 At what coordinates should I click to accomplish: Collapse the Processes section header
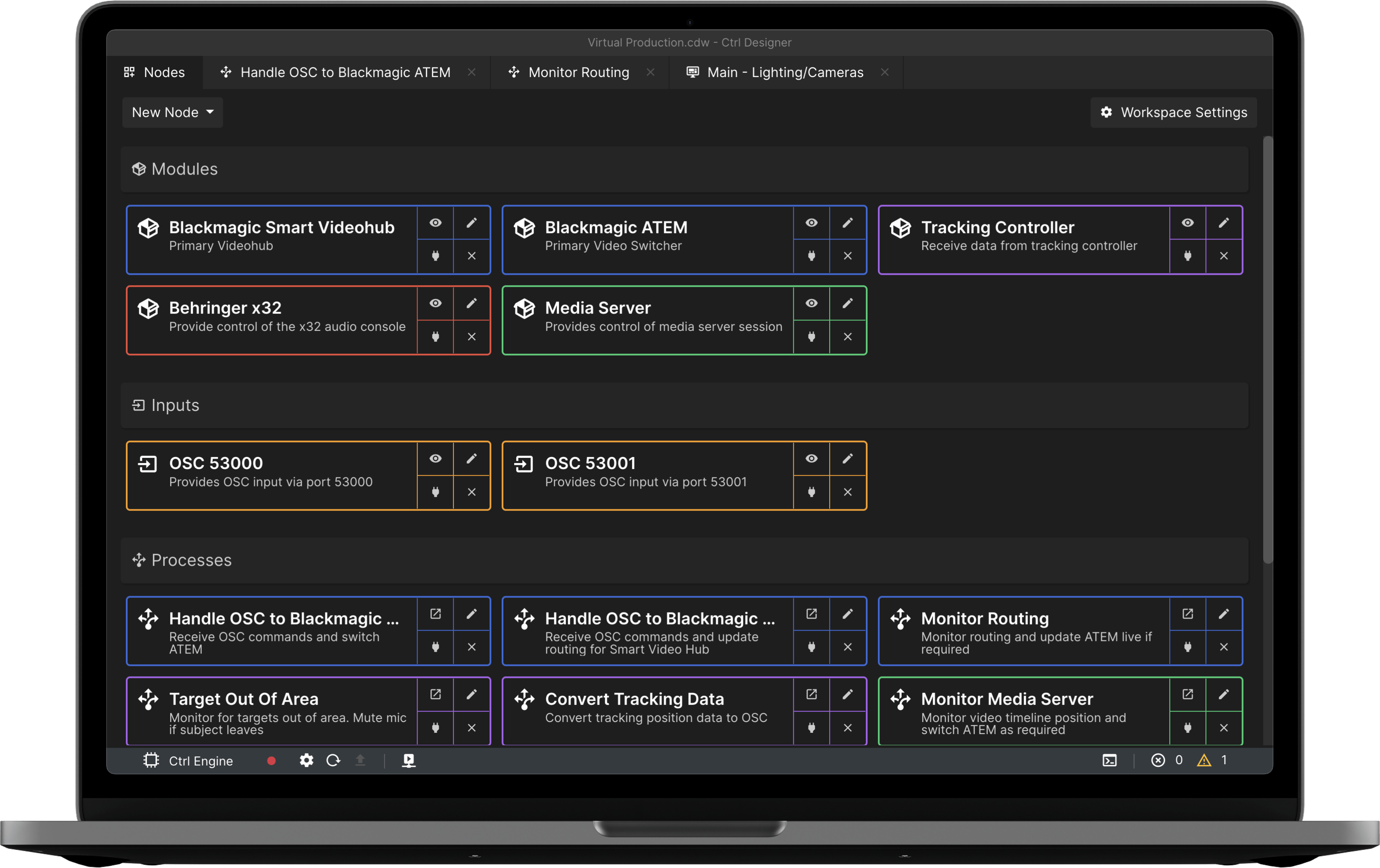click(684, 560)
